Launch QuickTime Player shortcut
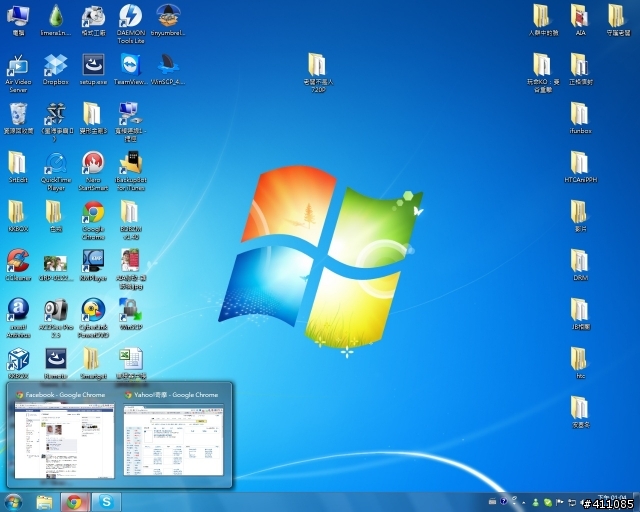The image size is (640, 512). click(56, 171)
